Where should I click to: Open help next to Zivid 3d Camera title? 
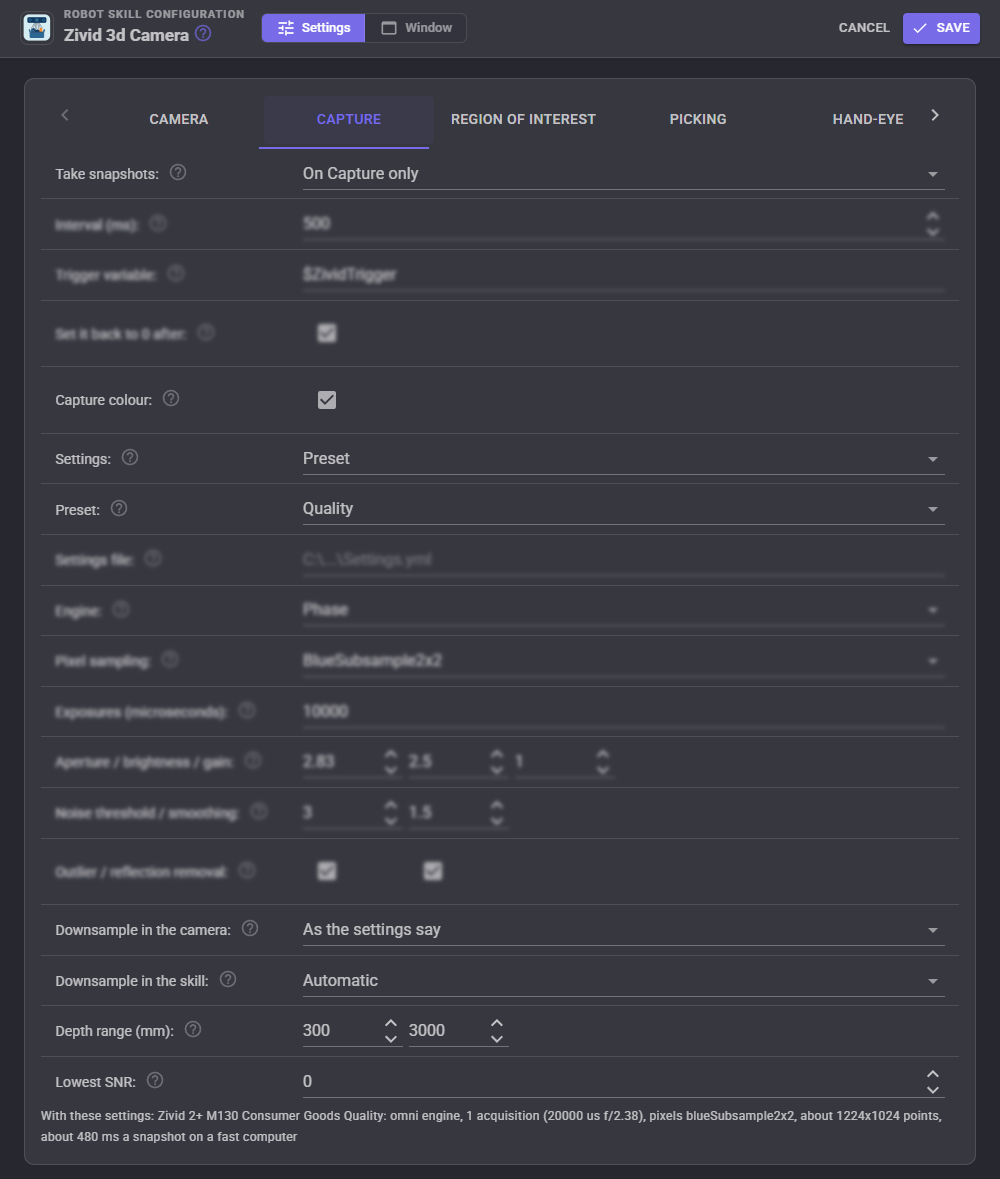coord(203,34)
